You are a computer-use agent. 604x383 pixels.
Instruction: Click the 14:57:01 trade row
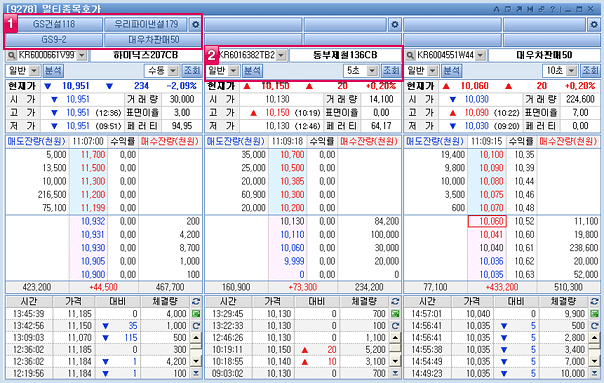pyautogui.click(x=496, y=314)
